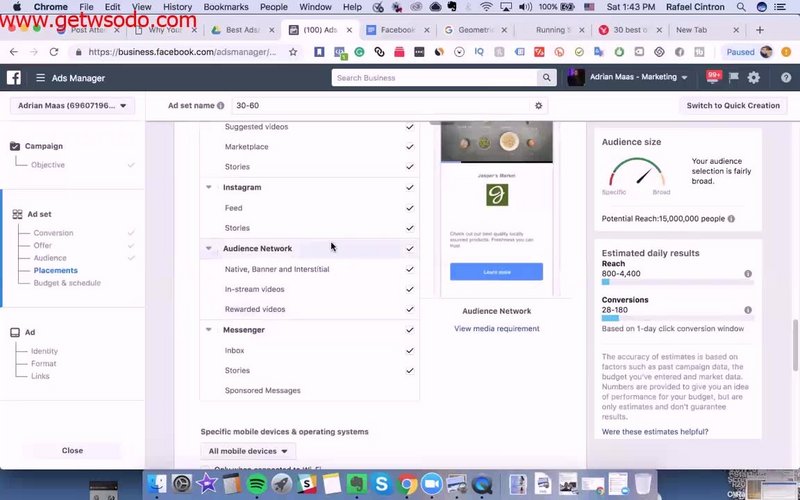Click the Reach estimate info icon
The image size is (800, 500).
pyautogui.click(x=747, y=273)
